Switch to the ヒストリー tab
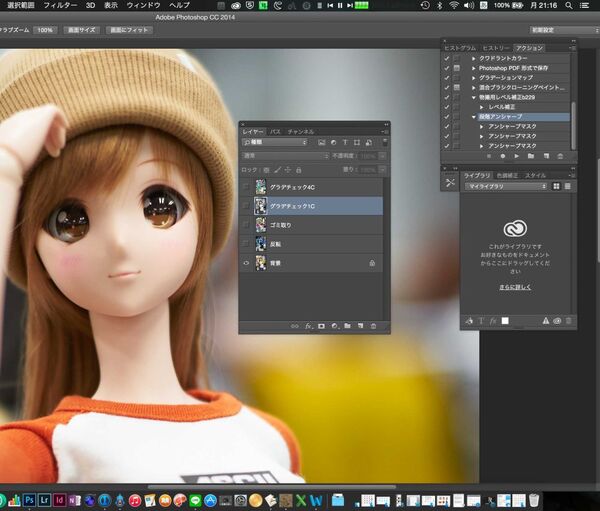The image size is (600, 511). [496, 48]
